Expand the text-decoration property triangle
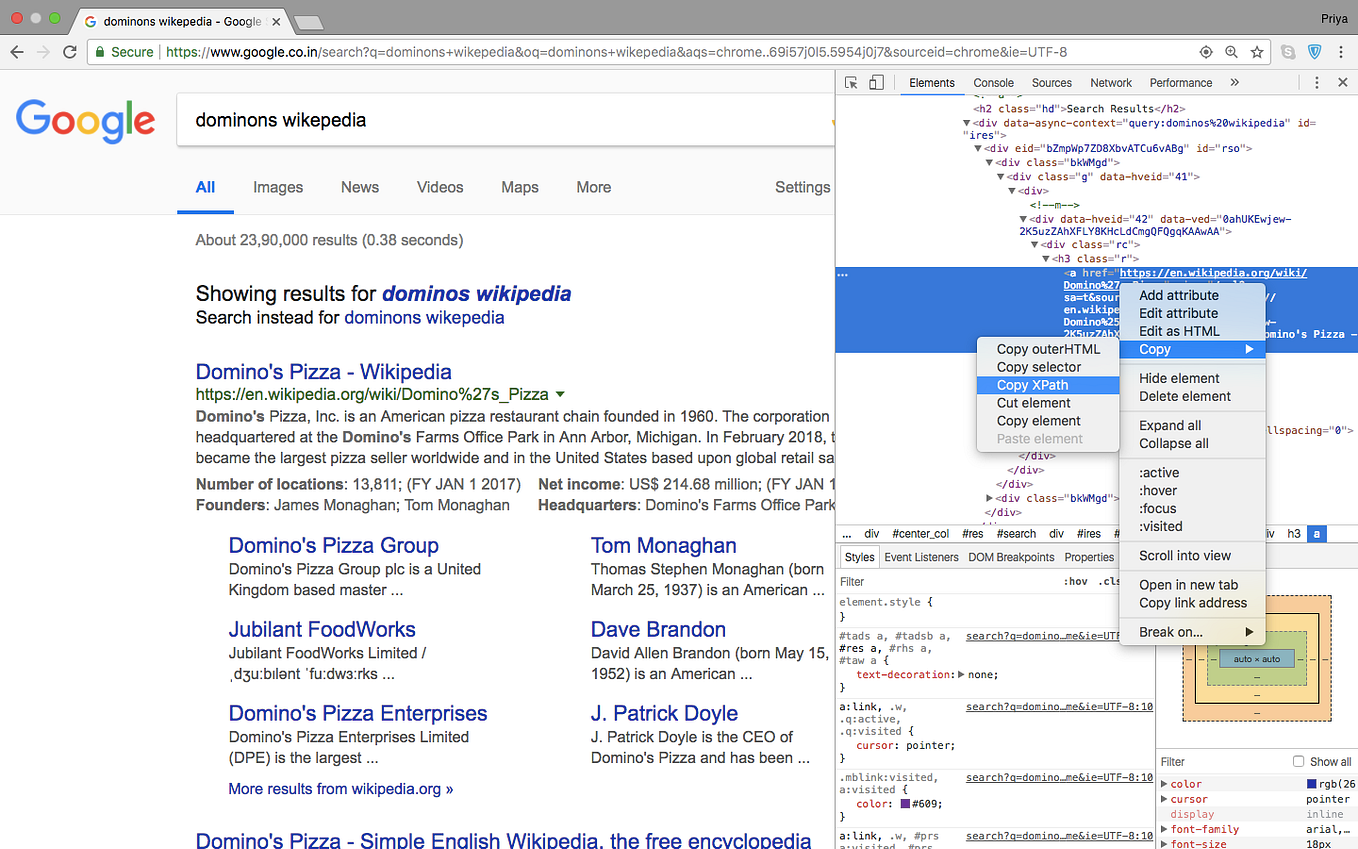1358x849 pixels. (961, 674)
